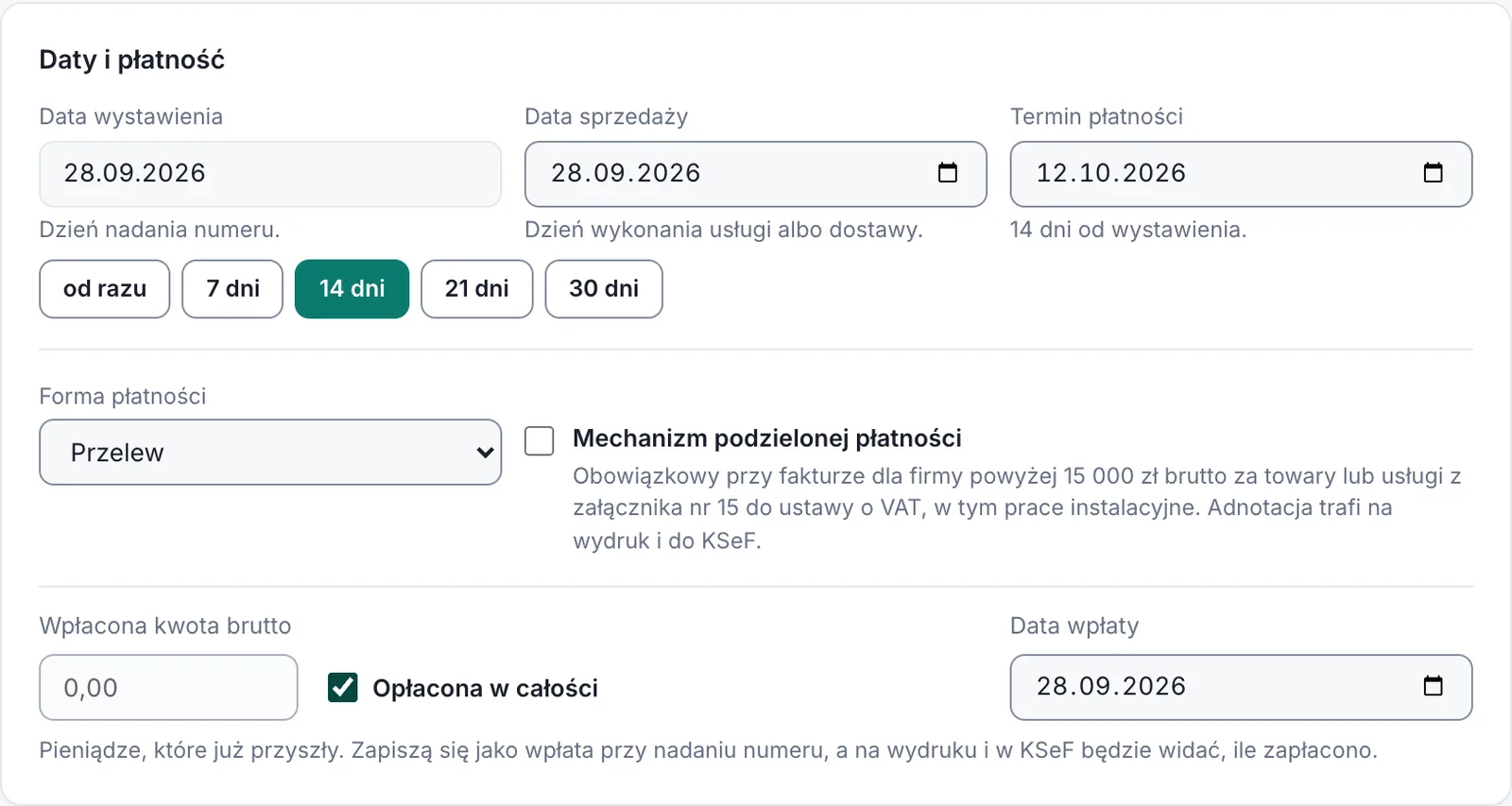The height and width of the screenshot is (806, 1512).
Task: Click the Forma płatności label
Action: click(123, 396)
